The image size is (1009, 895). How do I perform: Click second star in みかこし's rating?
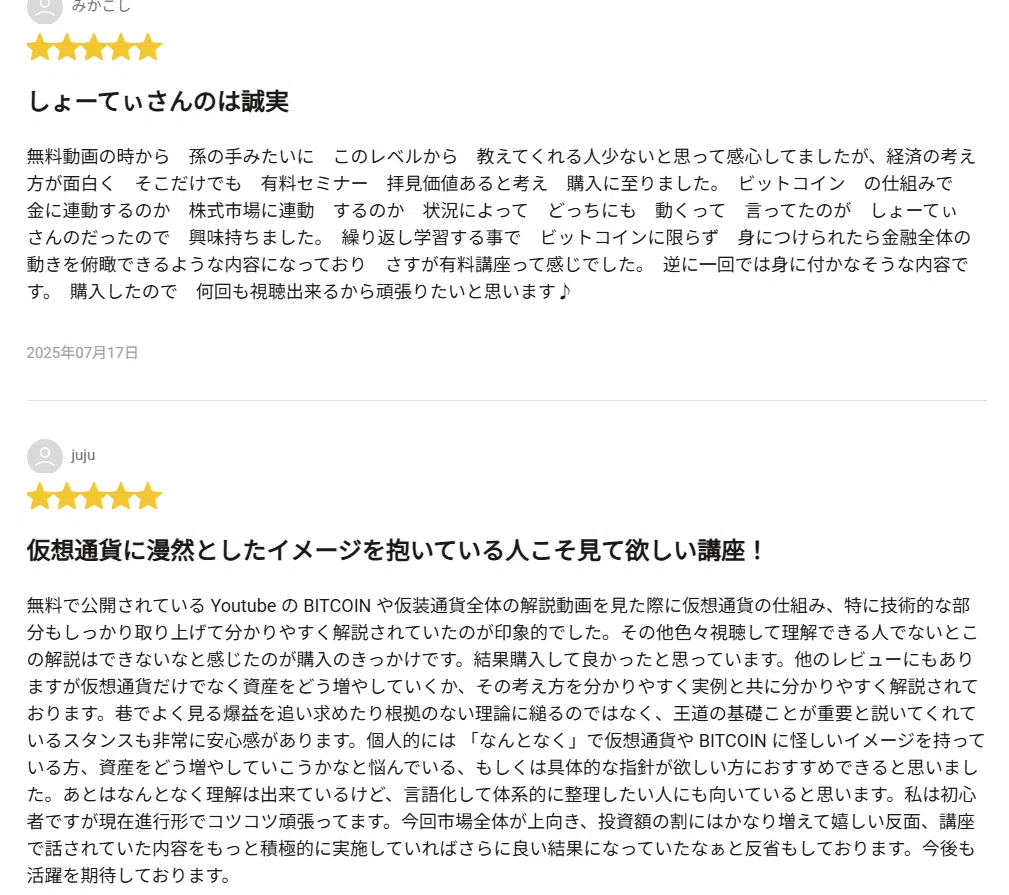(x=67, y=47)
